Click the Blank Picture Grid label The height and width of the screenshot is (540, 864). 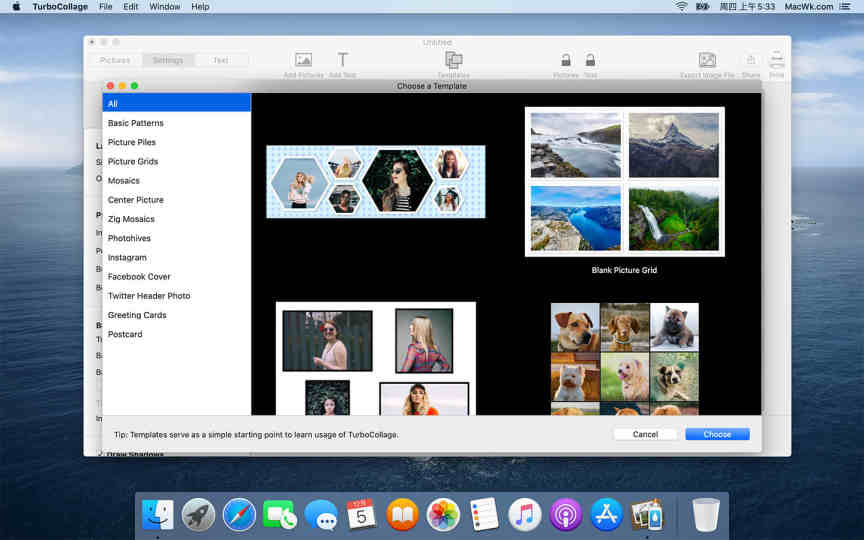[x=624, y=270]
